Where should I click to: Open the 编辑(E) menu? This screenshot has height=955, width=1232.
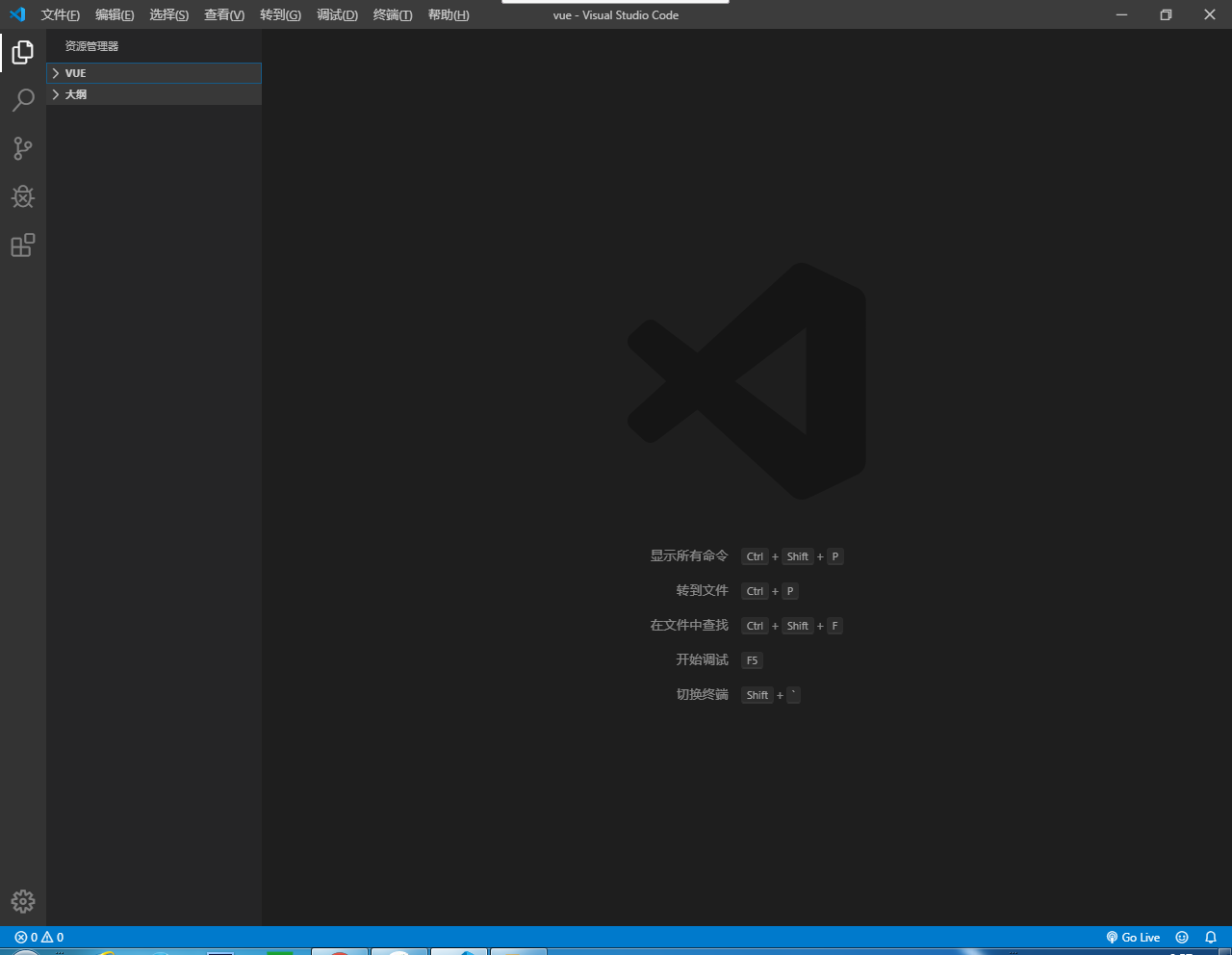(x=115, y=14)
